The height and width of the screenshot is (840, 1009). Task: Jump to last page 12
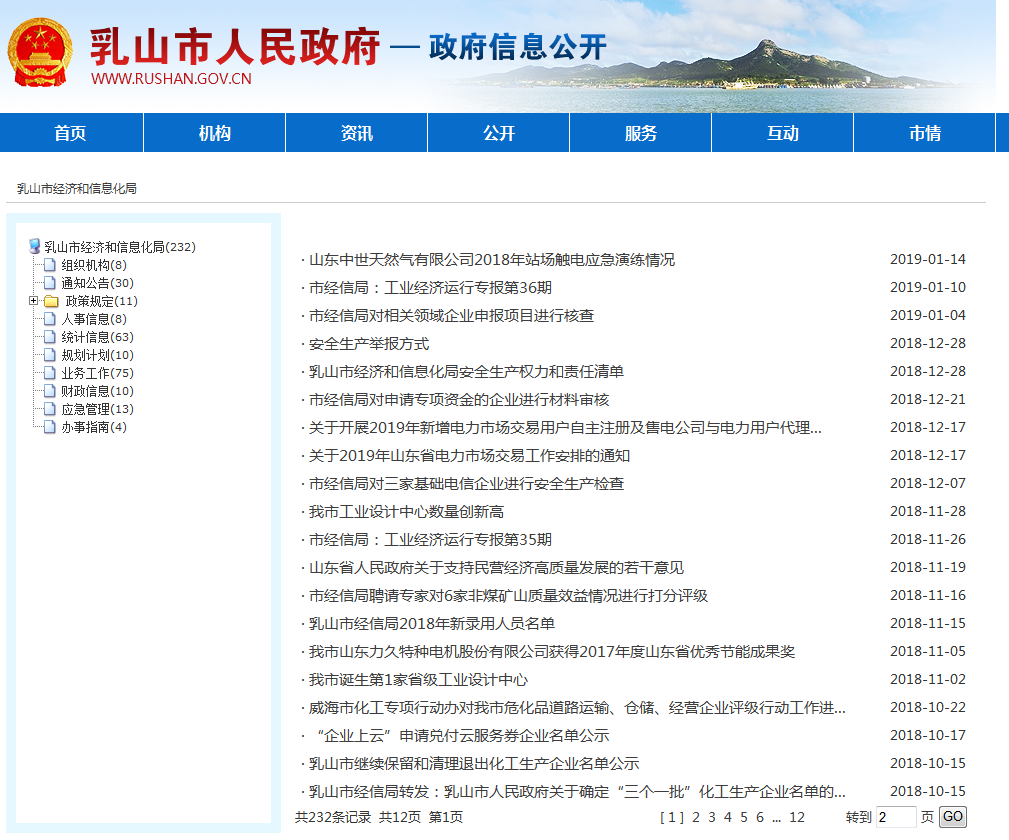pyautogui.click(x=796, y=817)
